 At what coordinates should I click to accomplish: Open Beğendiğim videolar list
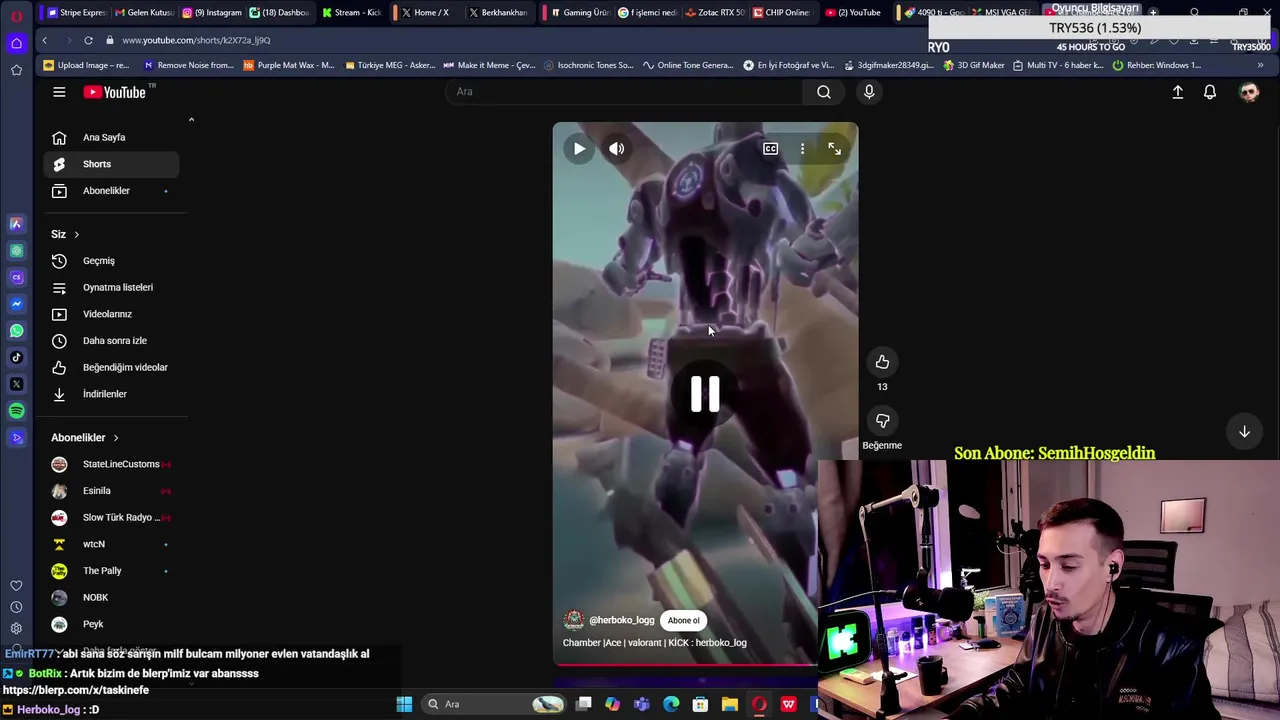[x=111, y=367]
